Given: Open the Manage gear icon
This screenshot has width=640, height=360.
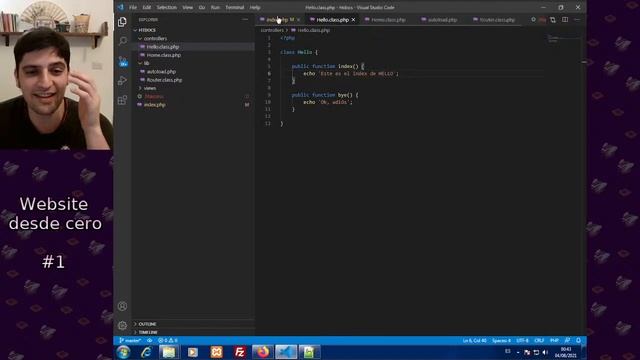Looking at the screenshot, I should (x=122, y=325).
